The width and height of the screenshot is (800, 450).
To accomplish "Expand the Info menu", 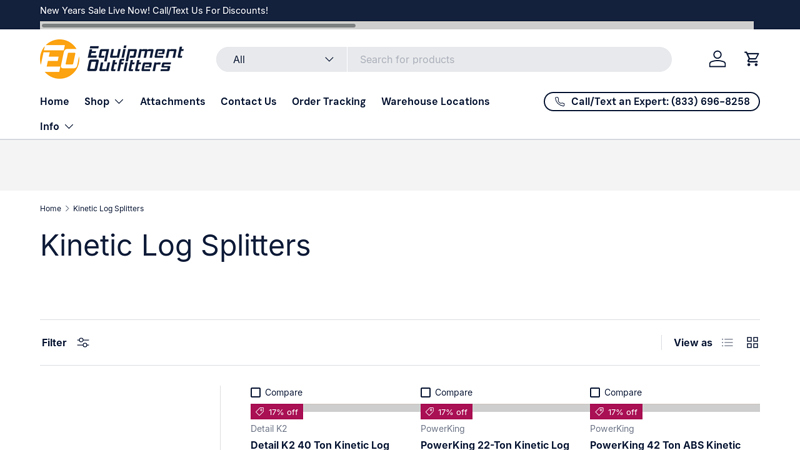I will tap(57, 127).
